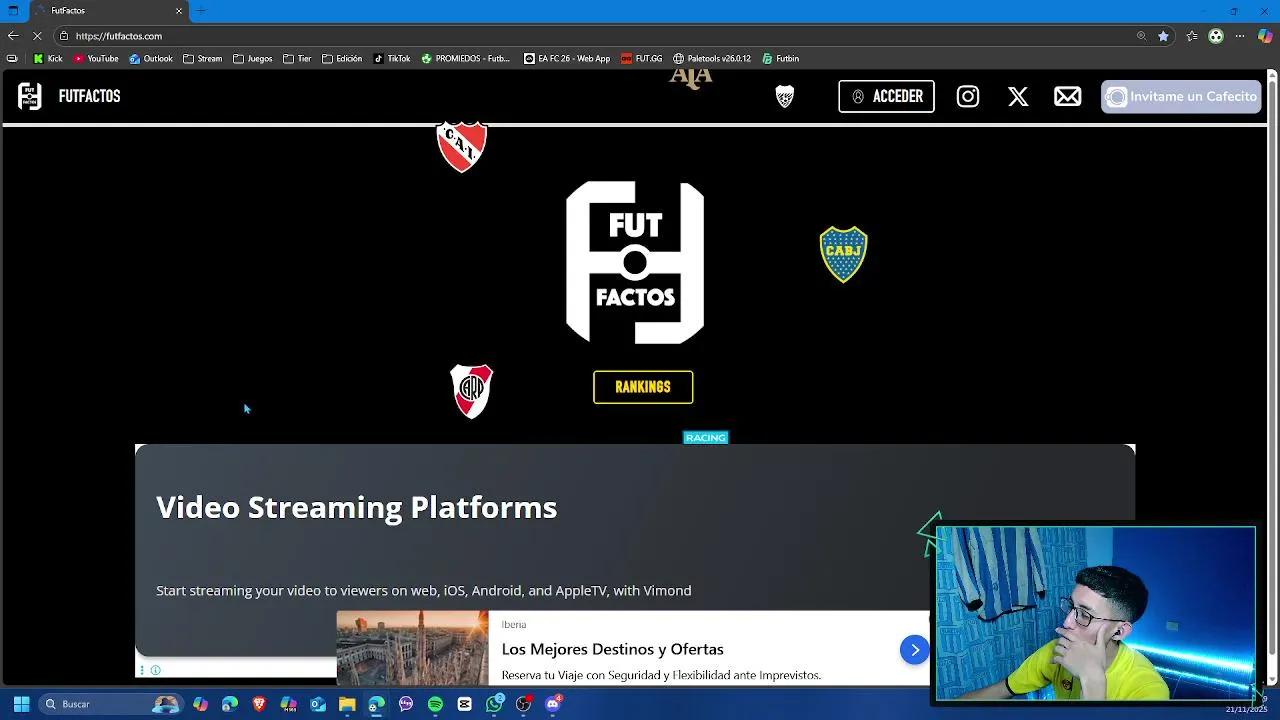The width and height of the screenshot is (1280, 720).
Task: Click the soccer ball extension icon
Action: [1216, 36]
